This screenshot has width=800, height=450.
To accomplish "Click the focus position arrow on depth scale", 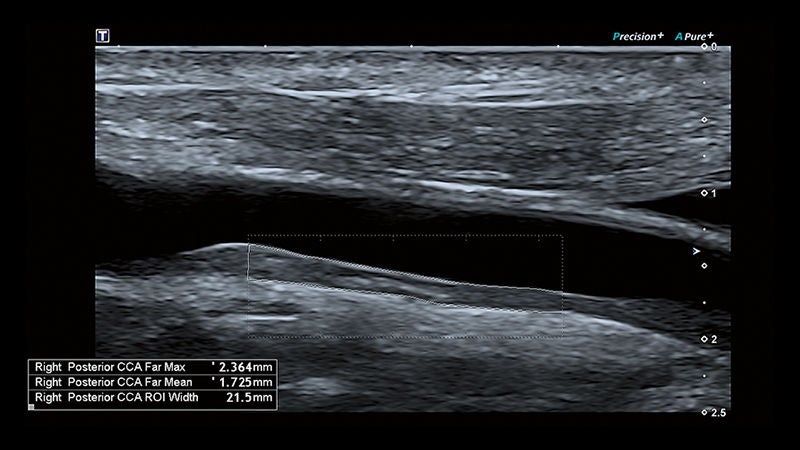I will point(696,252).
